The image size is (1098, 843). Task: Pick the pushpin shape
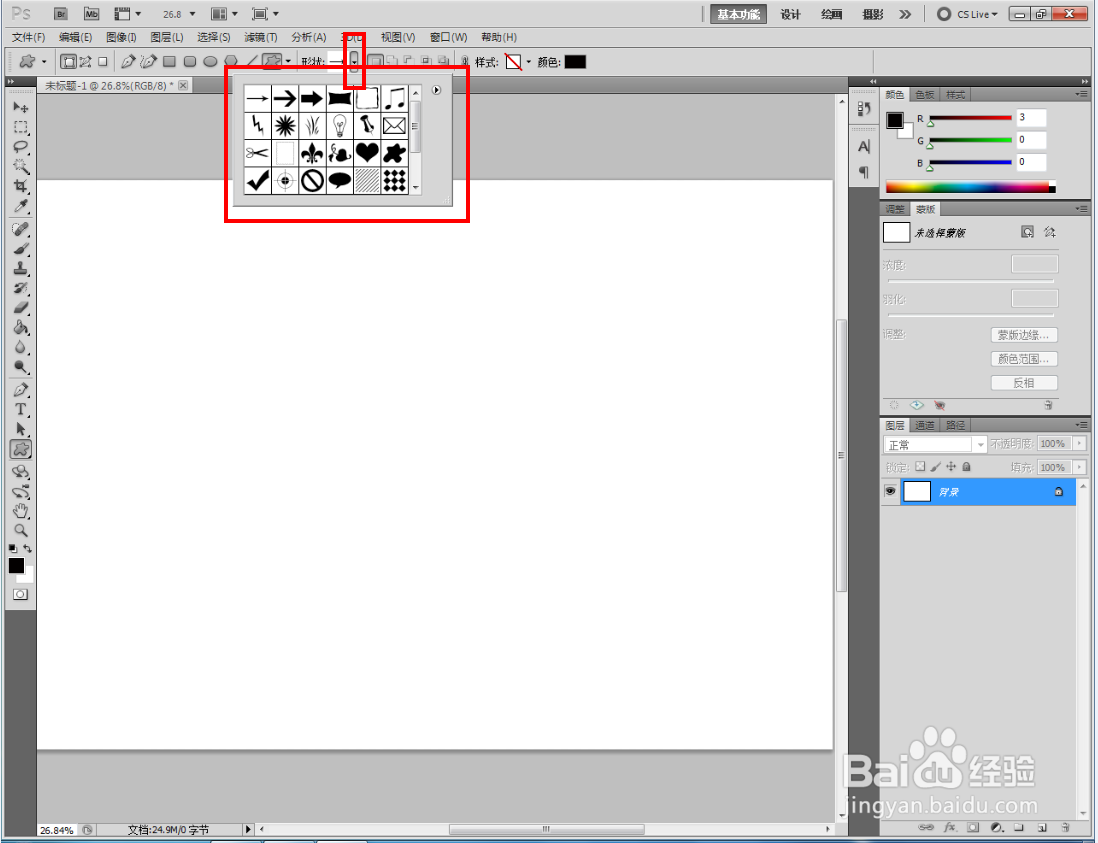367,125
